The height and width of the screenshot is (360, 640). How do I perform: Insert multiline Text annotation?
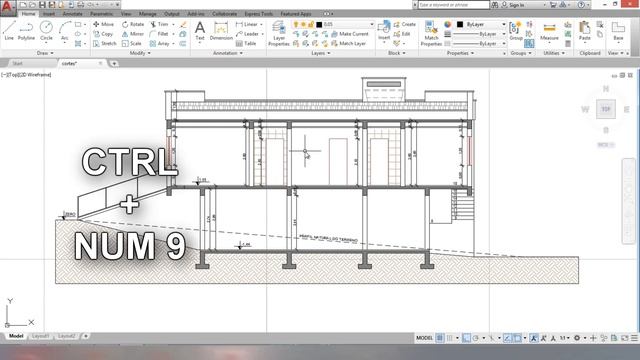coord(200,31)
